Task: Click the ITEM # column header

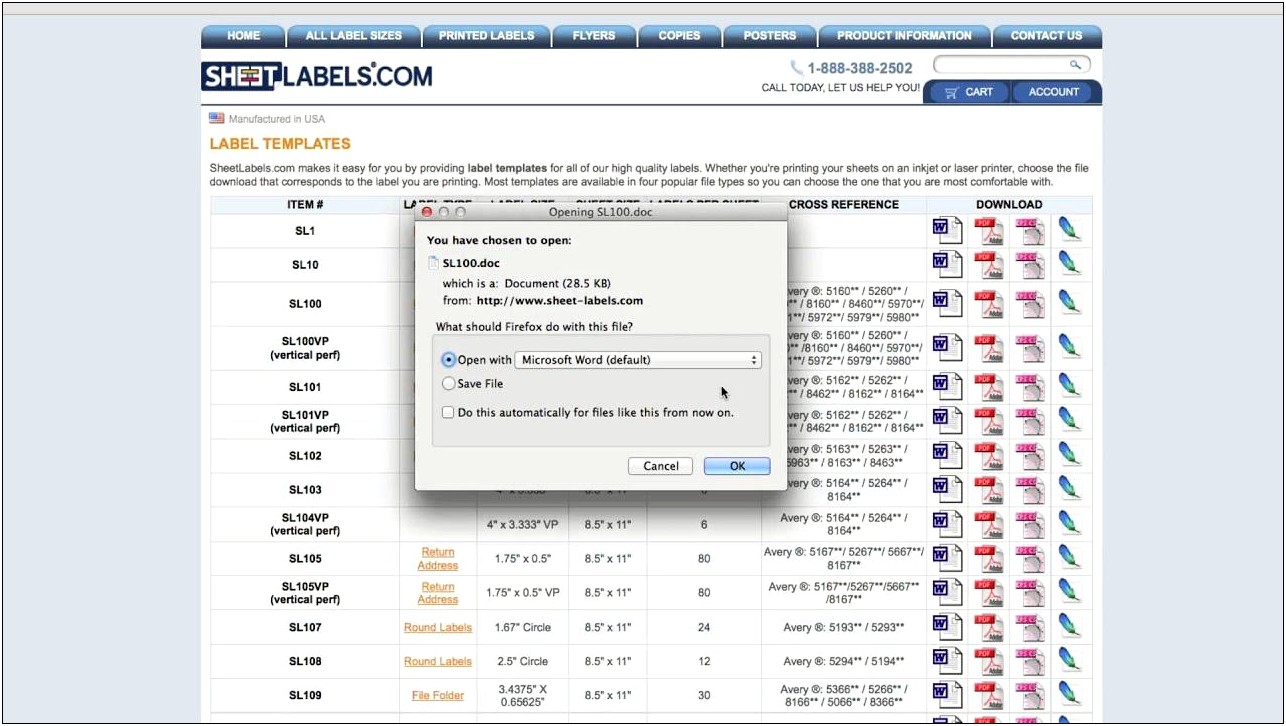Action: 305,205
